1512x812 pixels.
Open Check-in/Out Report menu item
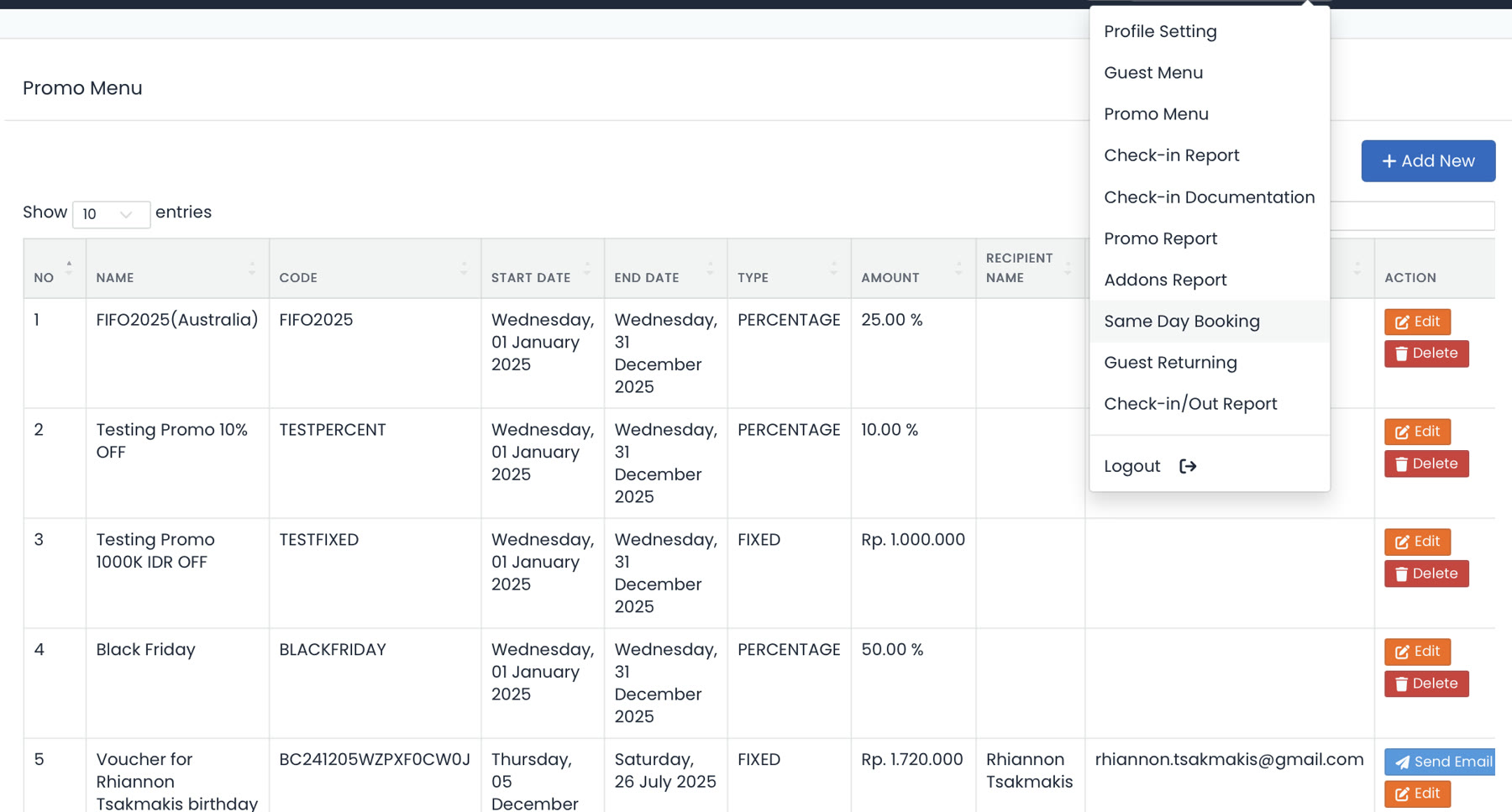(1210, 404)
